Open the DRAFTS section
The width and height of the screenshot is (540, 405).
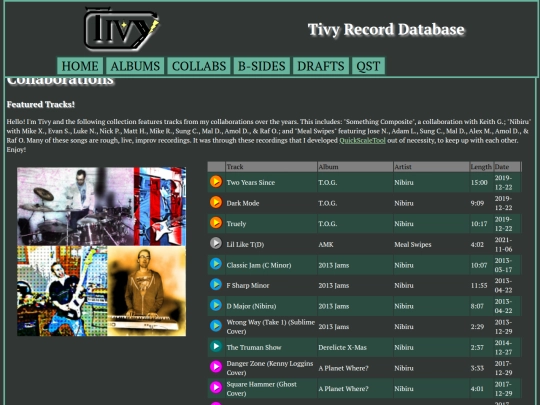[x=321, y=66]
